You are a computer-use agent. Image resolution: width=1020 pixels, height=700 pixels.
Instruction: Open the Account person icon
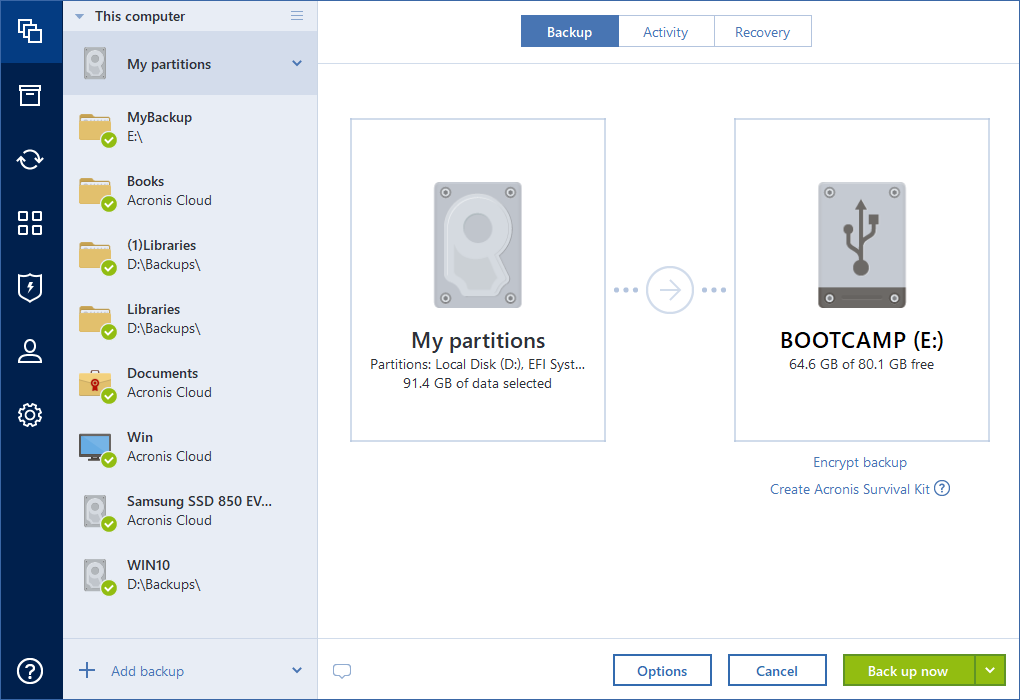click(30, 351)
